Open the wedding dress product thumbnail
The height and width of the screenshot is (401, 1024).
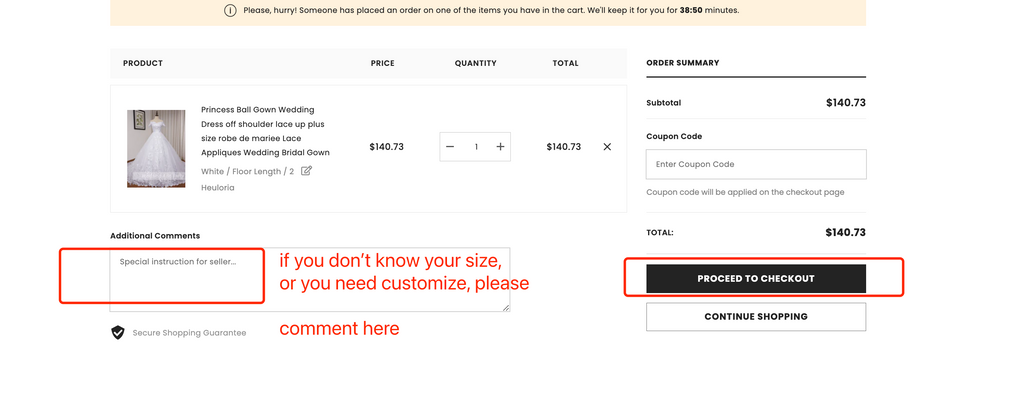pyautogui.click(x=156, y=148)
